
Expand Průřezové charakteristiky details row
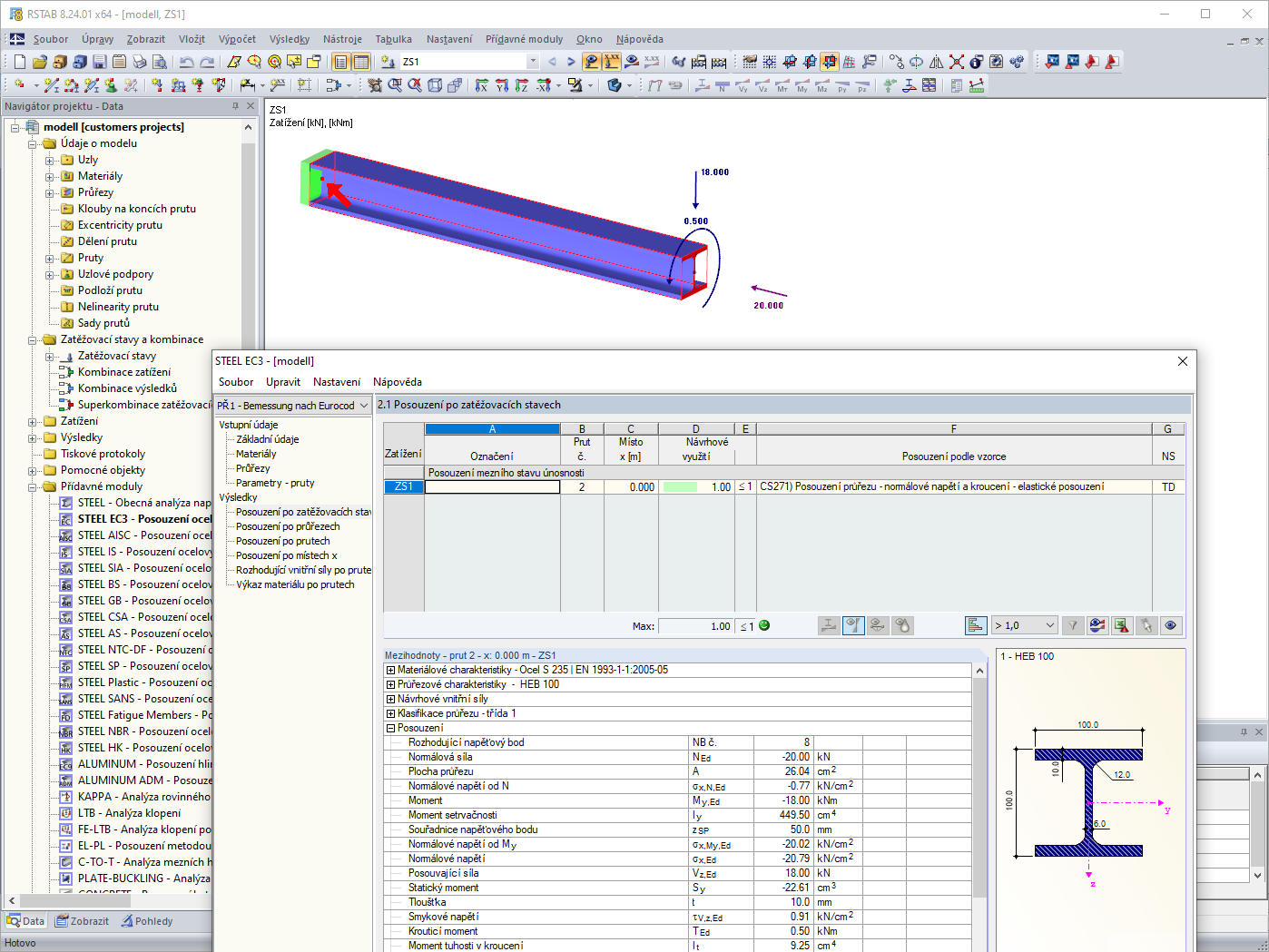click(x=390, y=684)
